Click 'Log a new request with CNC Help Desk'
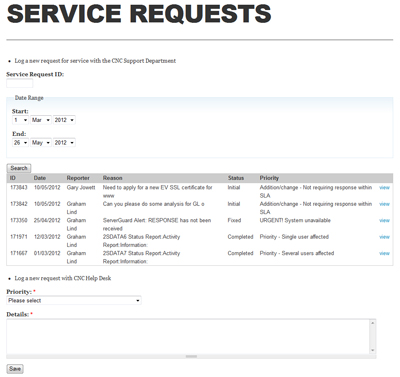 (63, 278)
